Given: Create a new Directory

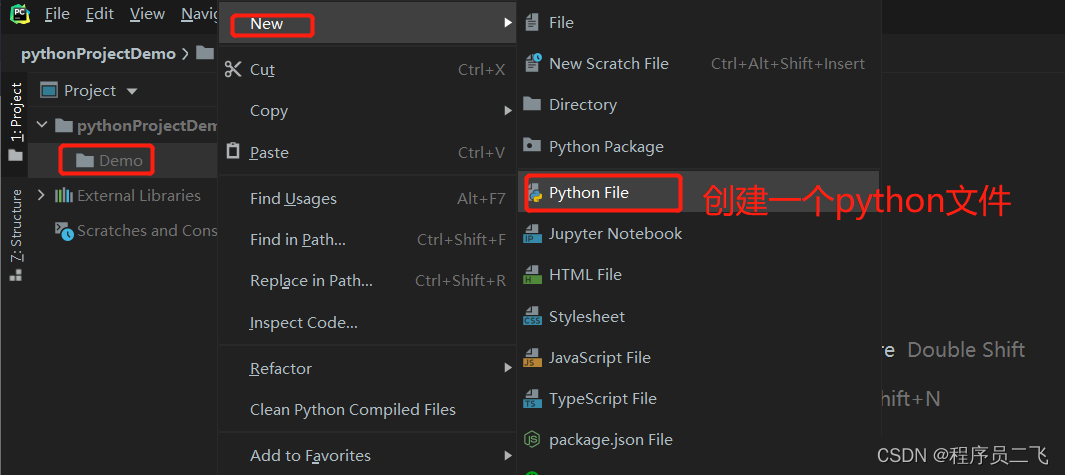Looking at the screenshot, I should [x=698, y=105].
